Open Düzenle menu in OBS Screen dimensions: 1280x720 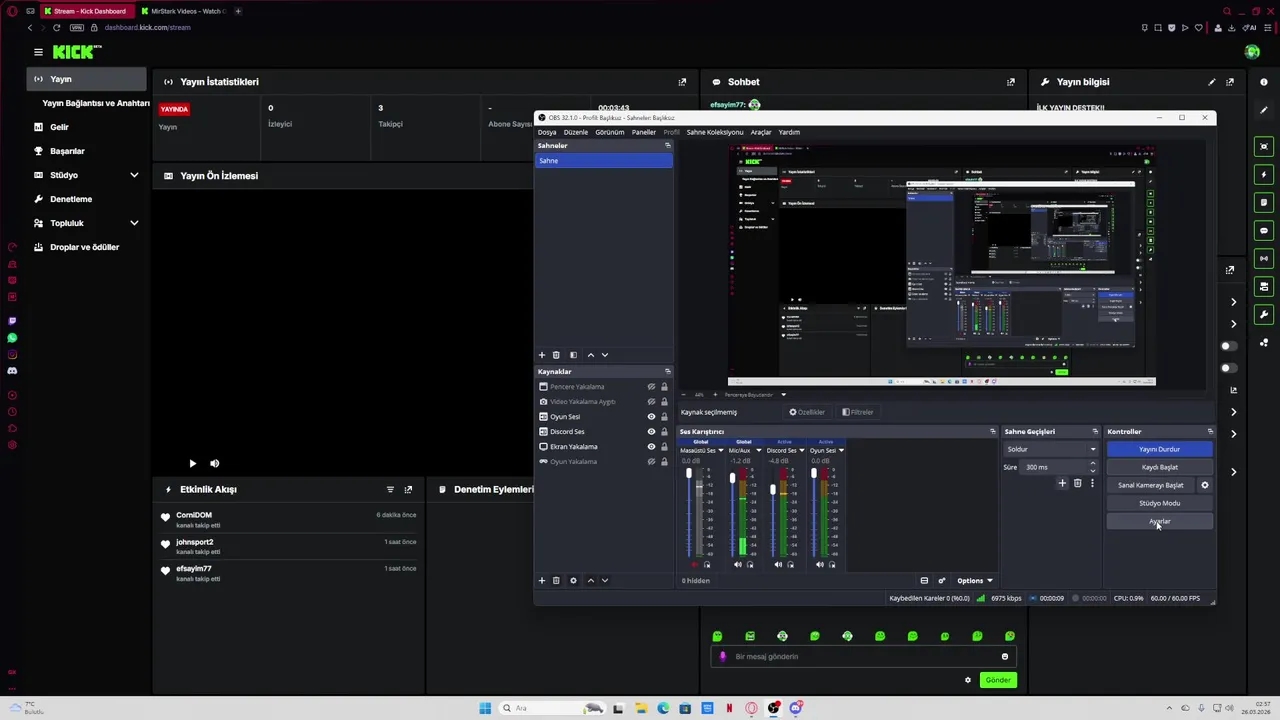(576, 132)
